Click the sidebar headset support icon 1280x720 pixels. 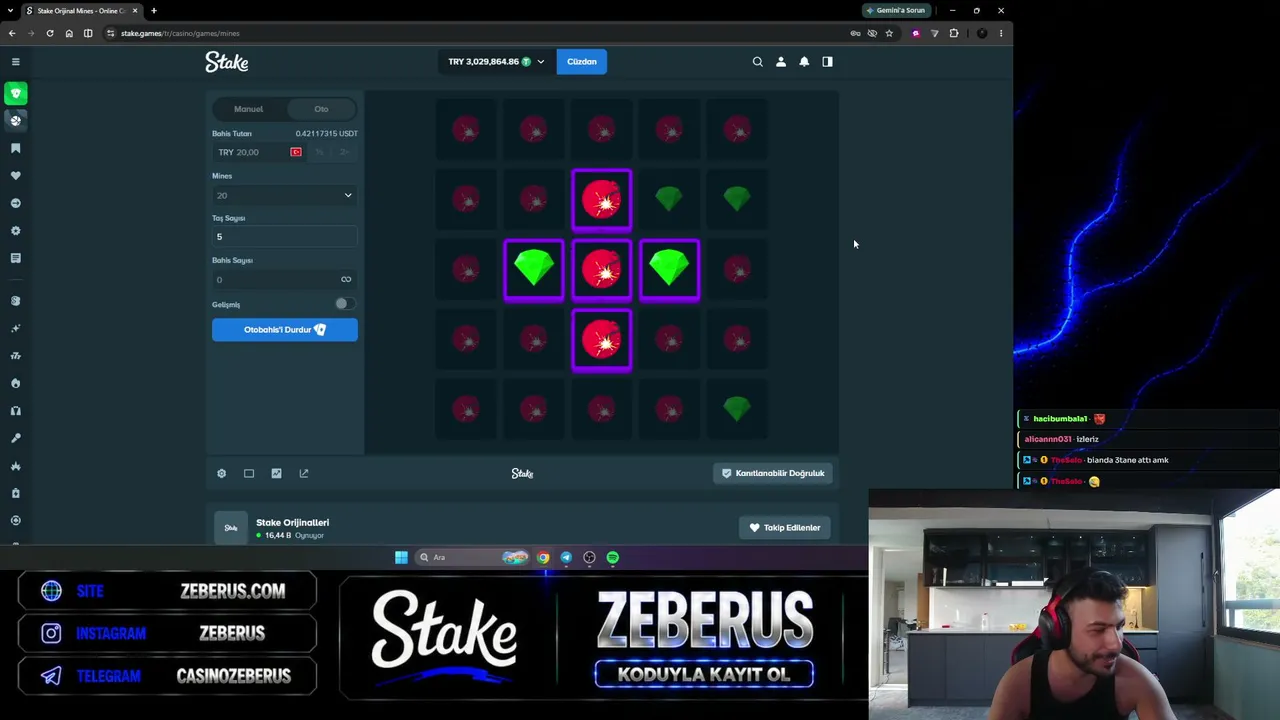(x=15, y=411)
